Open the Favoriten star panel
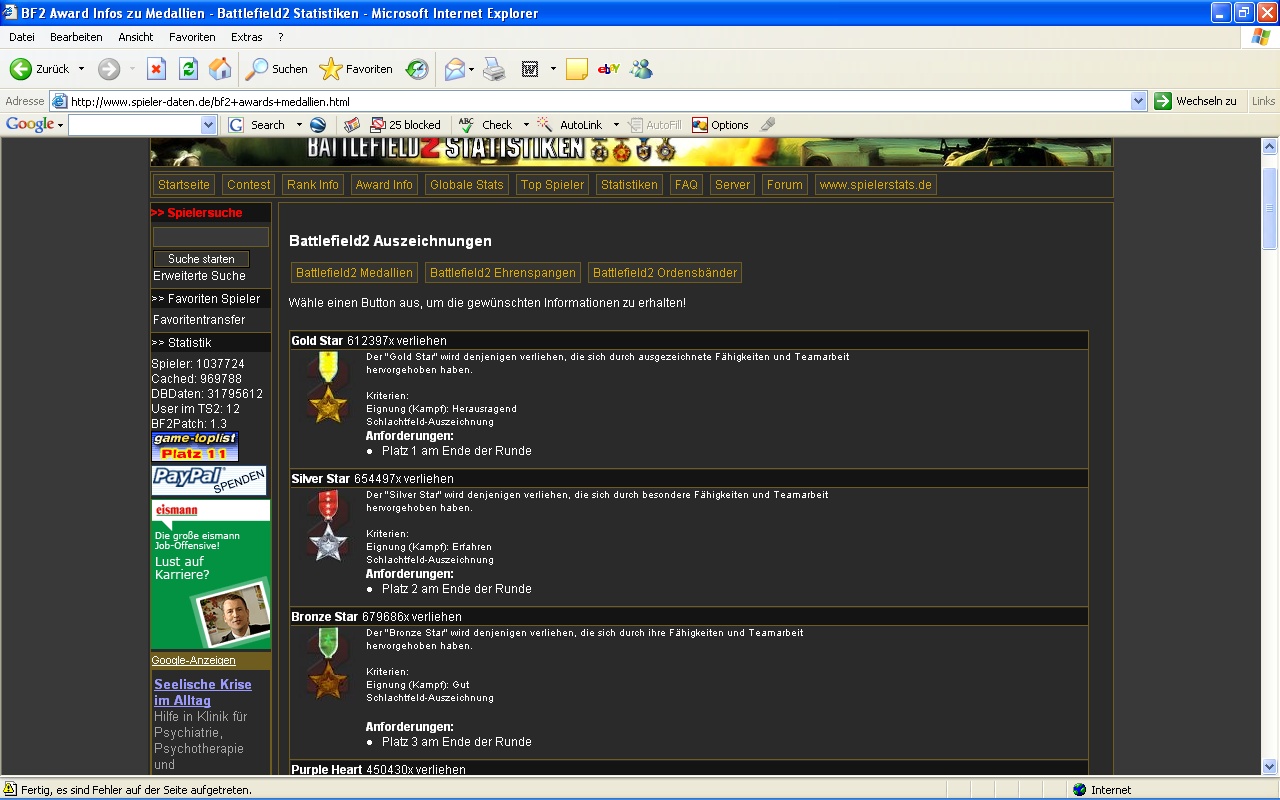Image resolution: width=1280 pixels, height=800 pixels. coord(356,69)
